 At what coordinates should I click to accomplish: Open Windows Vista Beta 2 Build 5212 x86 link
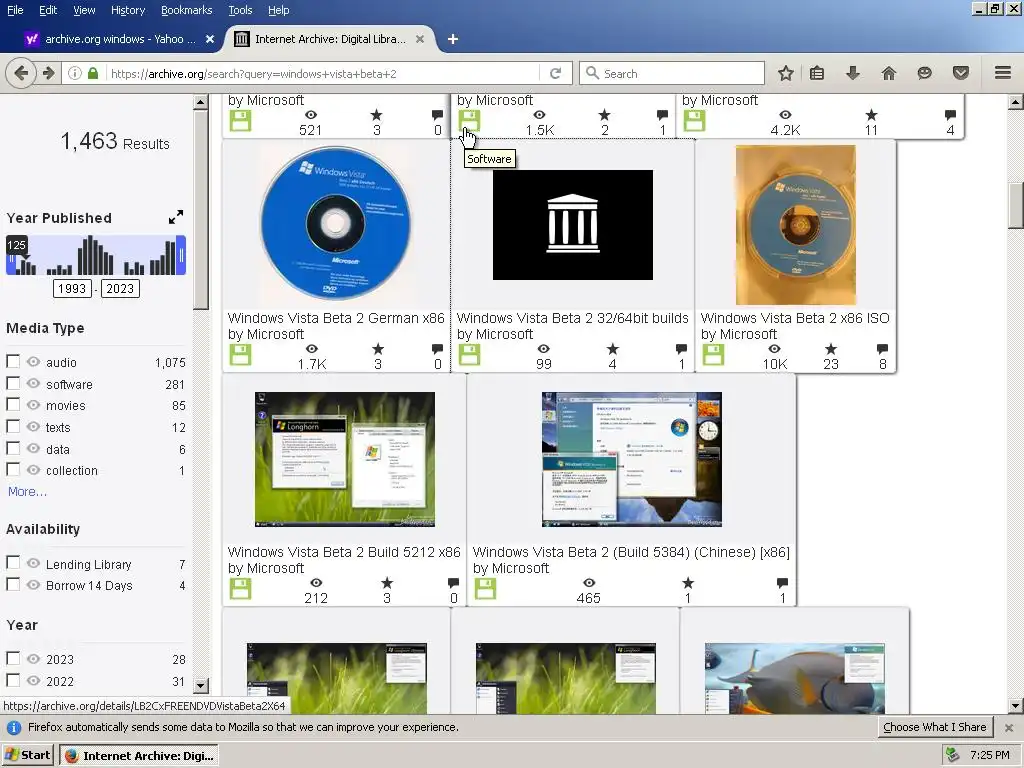[344, 552]
